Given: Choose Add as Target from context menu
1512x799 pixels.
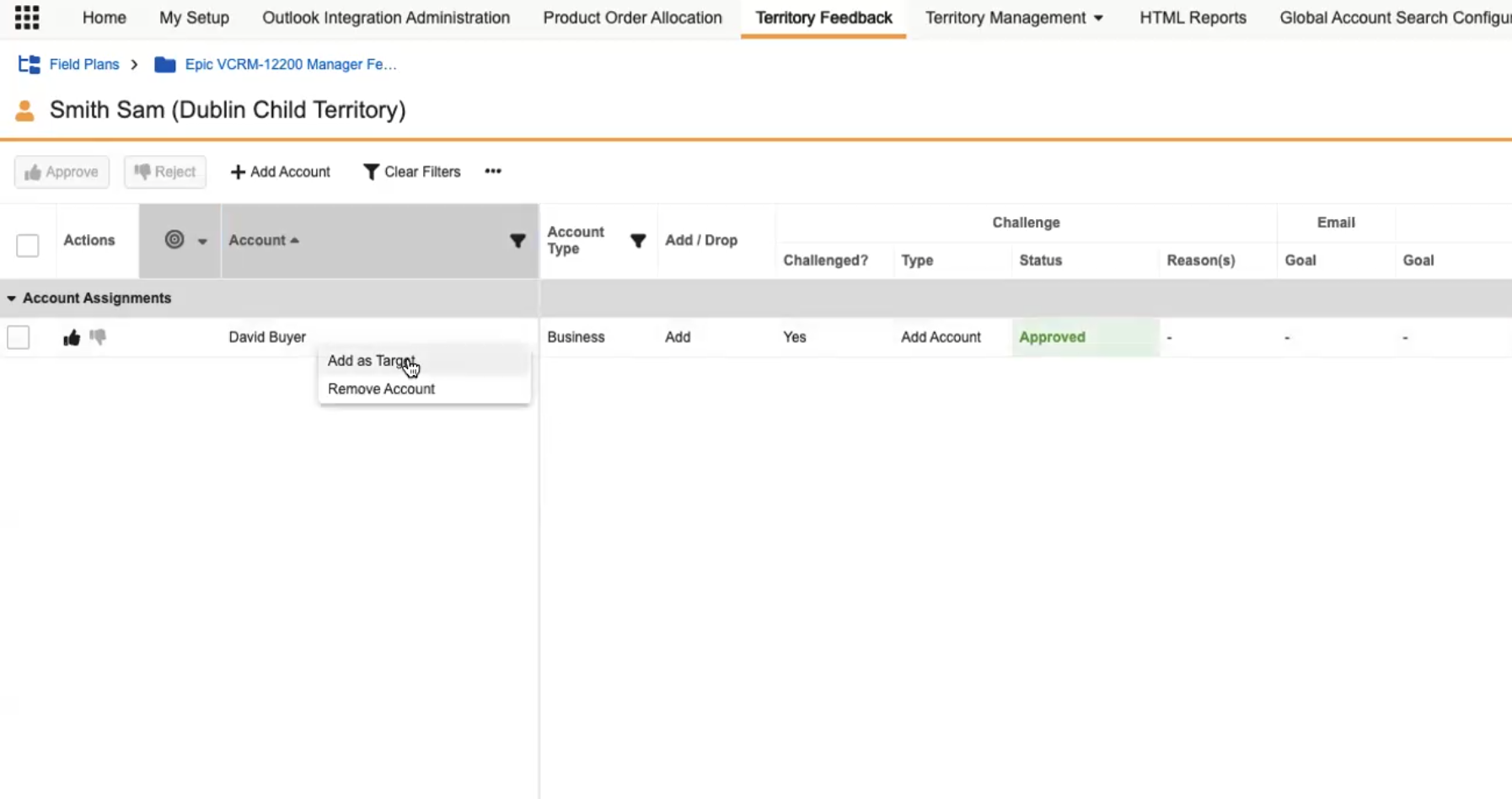Looking at the screenshot, I should click(372, 361).
